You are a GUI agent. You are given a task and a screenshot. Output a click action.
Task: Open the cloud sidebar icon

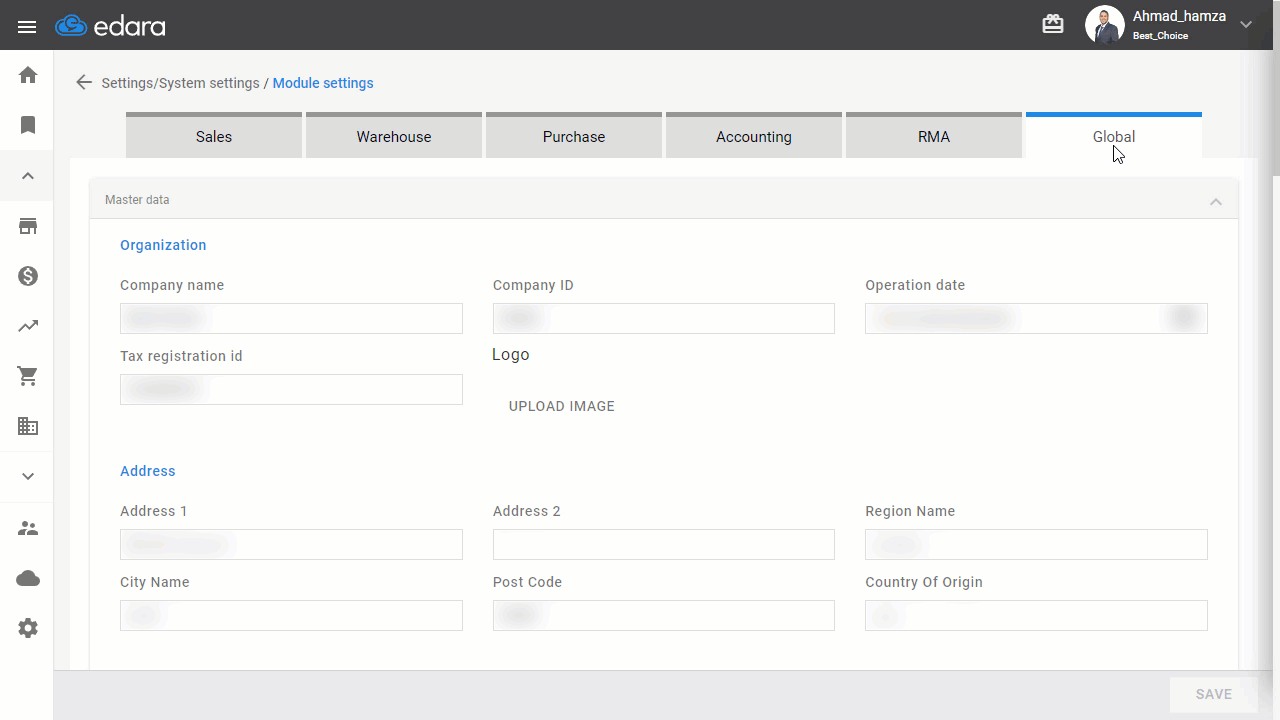28,578
